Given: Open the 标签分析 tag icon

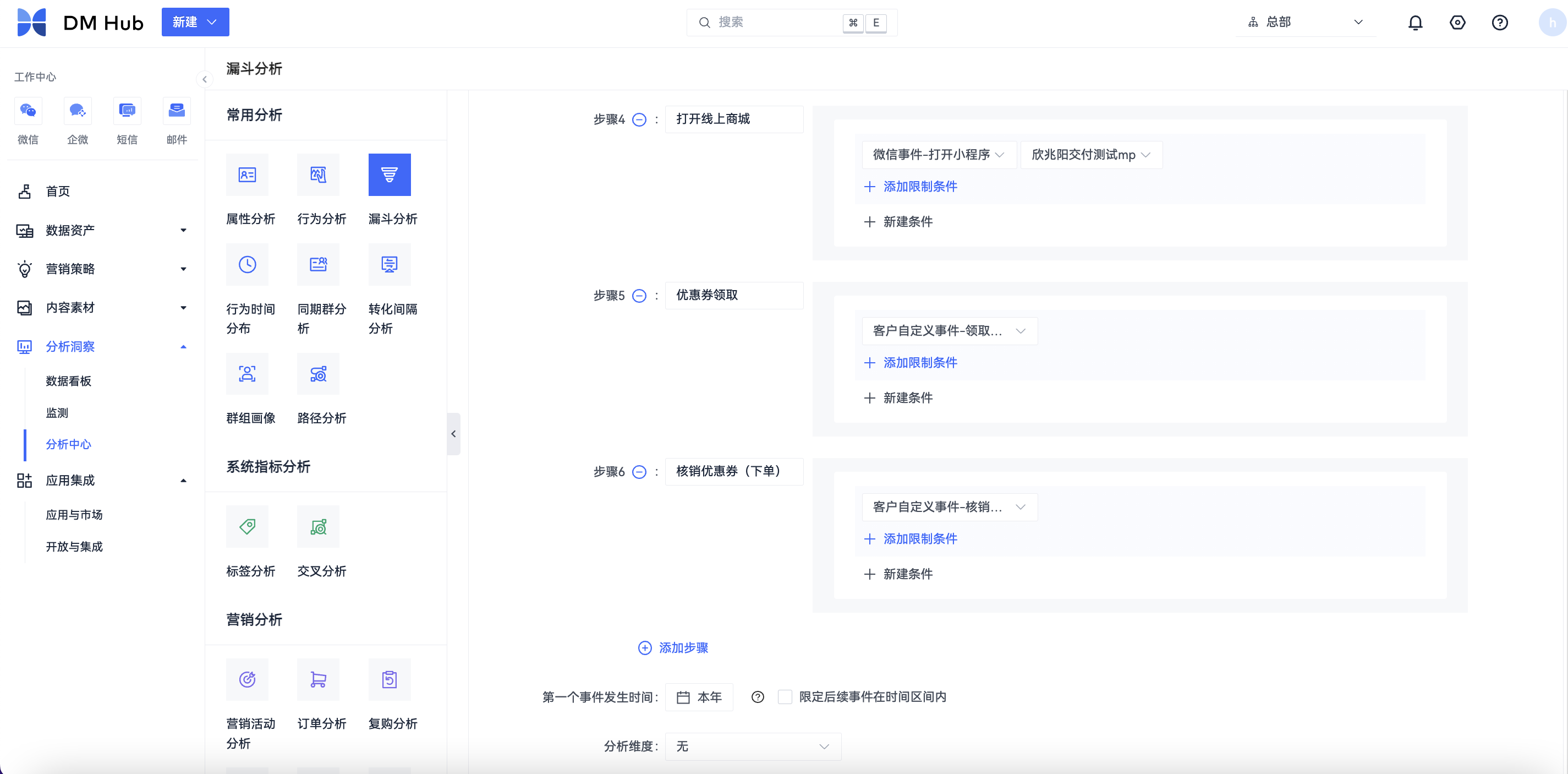Looking at the screenshot, I should [x=247, y=526].
